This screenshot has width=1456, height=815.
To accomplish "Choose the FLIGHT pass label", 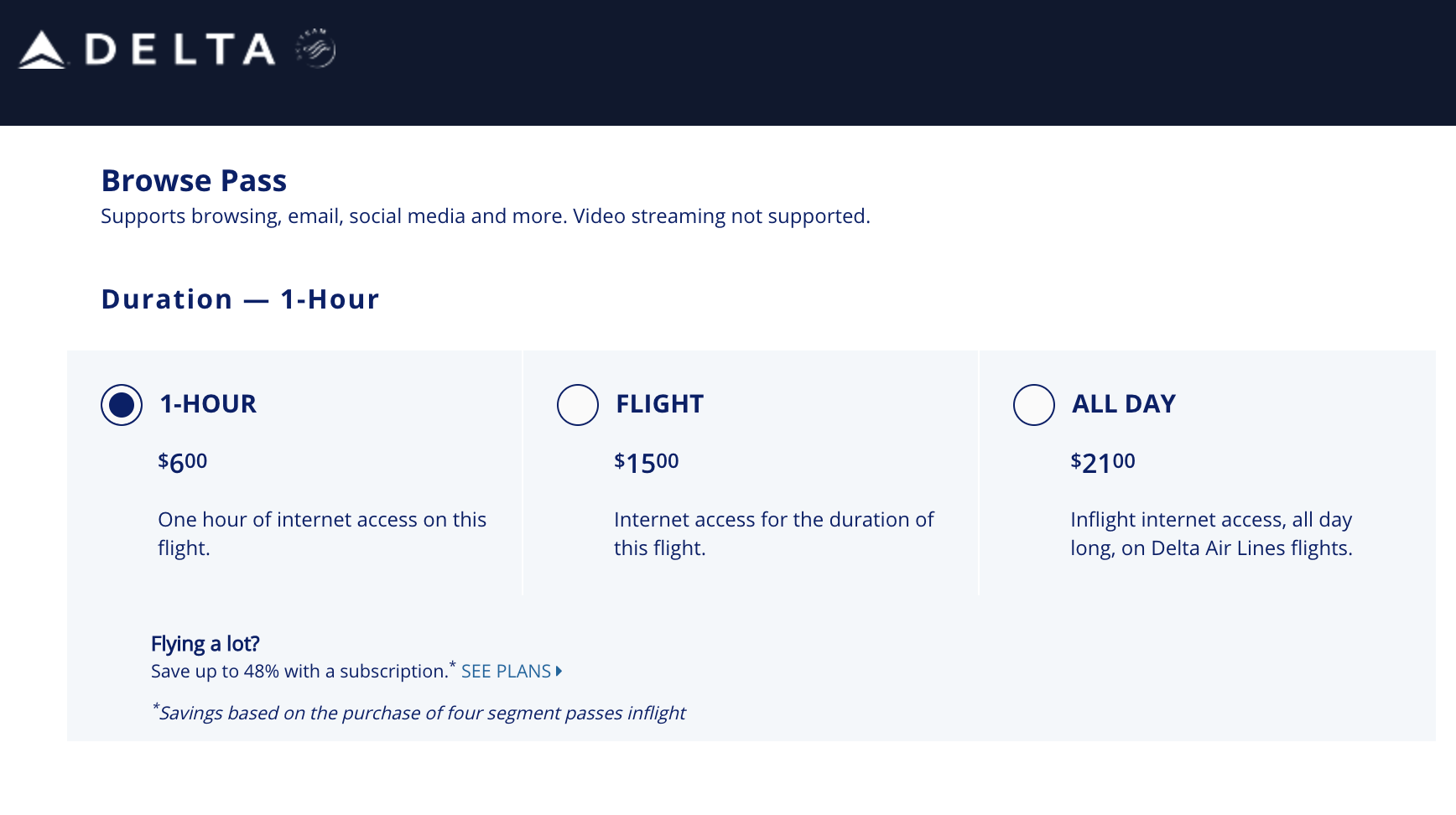I will [x=659, y=404].
